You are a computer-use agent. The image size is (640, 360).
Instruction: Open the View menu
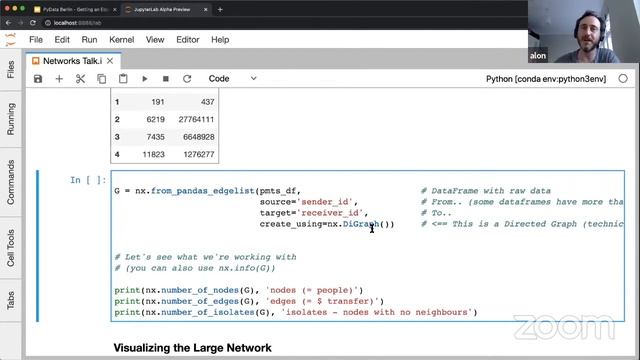[x=155, y=40]
